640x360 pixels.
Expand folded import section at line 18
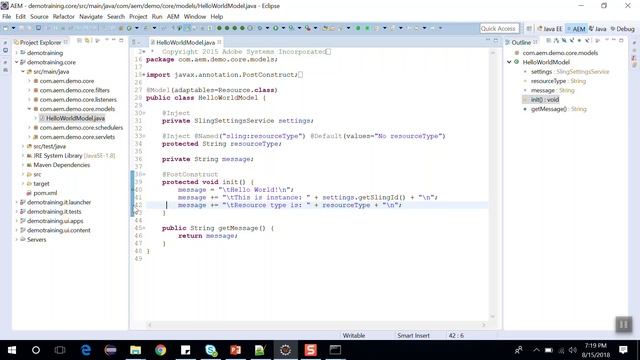tap(144, 75)
